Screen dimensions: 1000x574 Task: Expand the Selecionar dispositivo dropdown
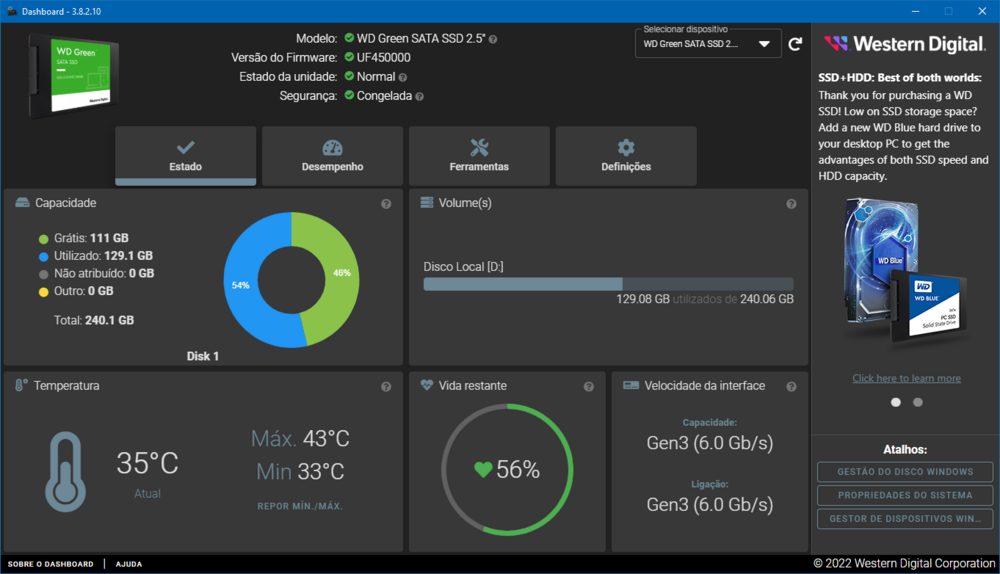coord(708,44)
